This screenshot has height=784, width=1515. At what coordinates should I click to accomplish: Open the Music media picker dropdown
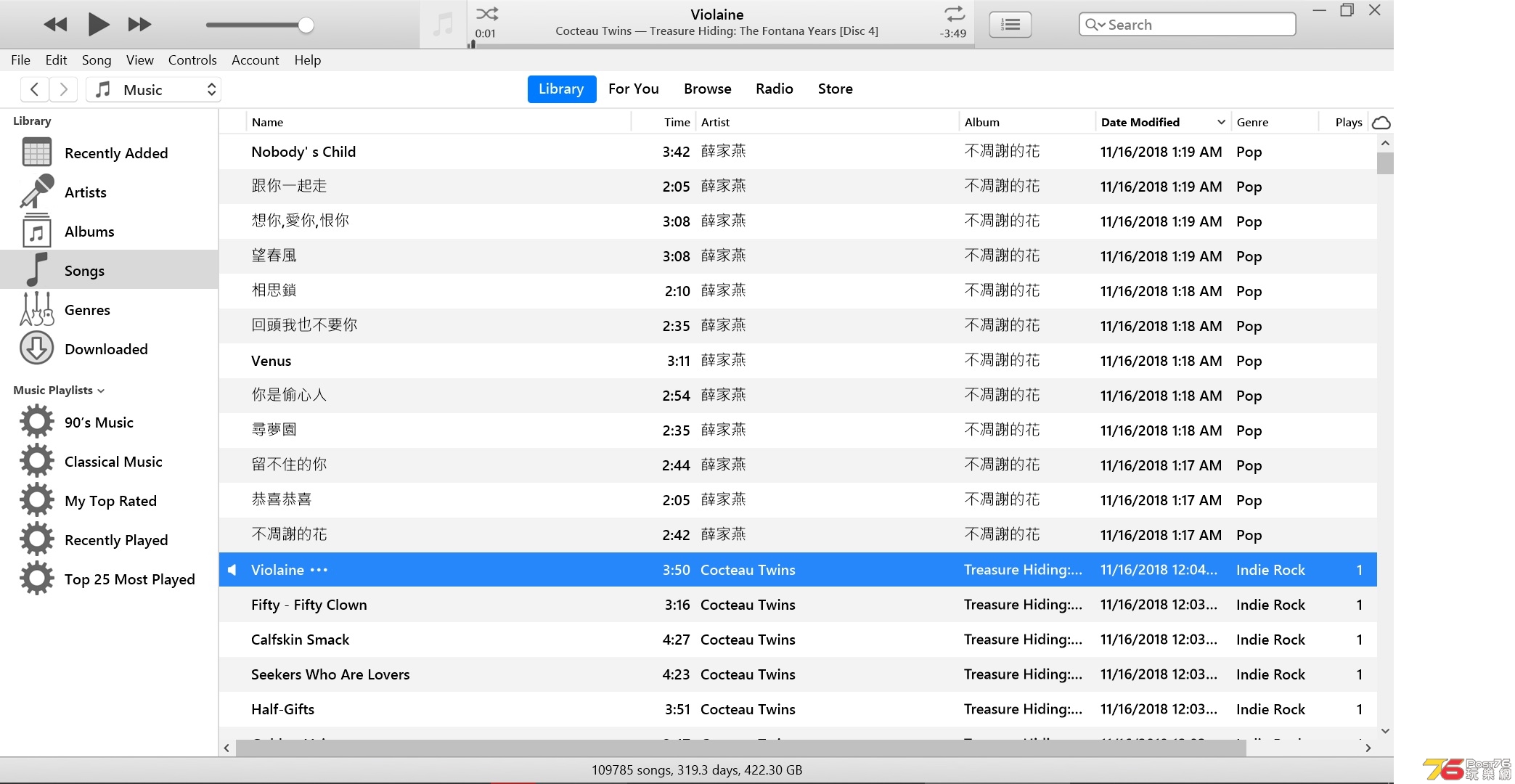click(x=153, y=89)
